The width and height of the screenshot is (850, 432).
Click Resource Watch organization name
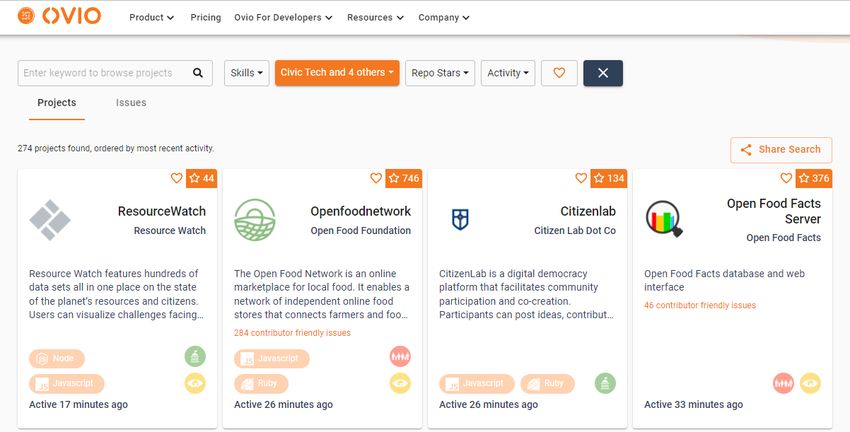tap(170, 230)
